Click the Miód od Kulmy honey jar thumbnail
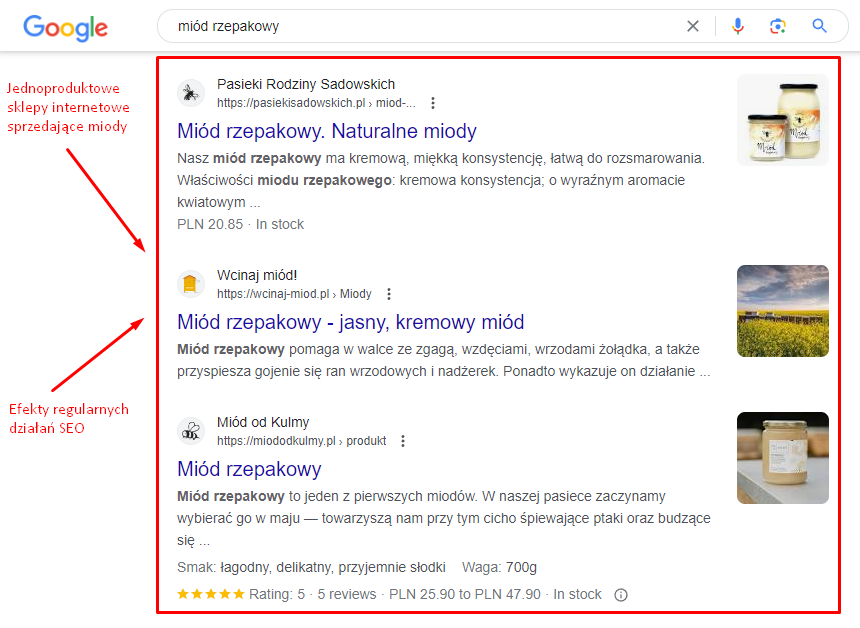The image size is (860, 628). point(783,458)
